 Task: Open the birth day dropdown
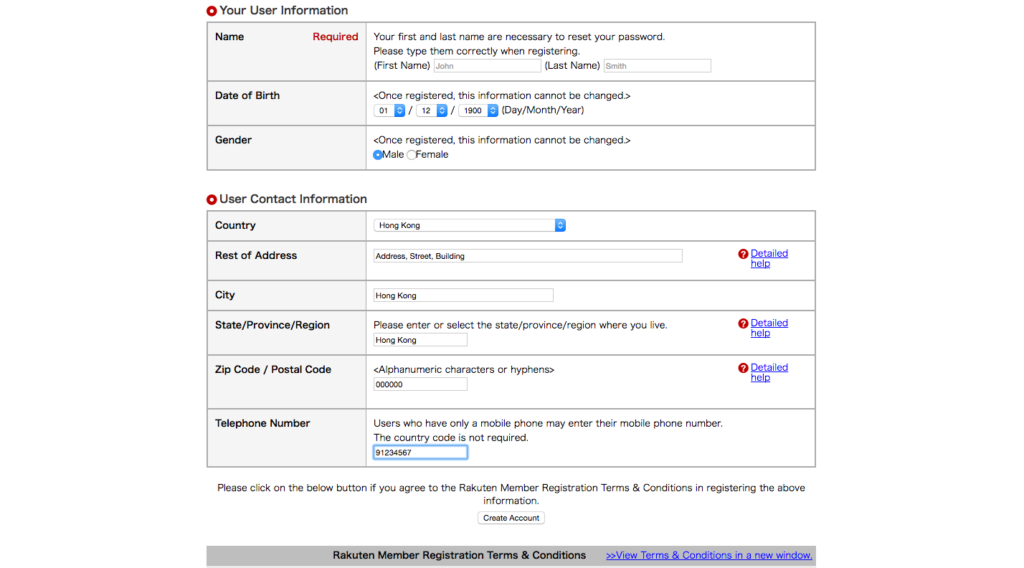[x=389, y=110]
